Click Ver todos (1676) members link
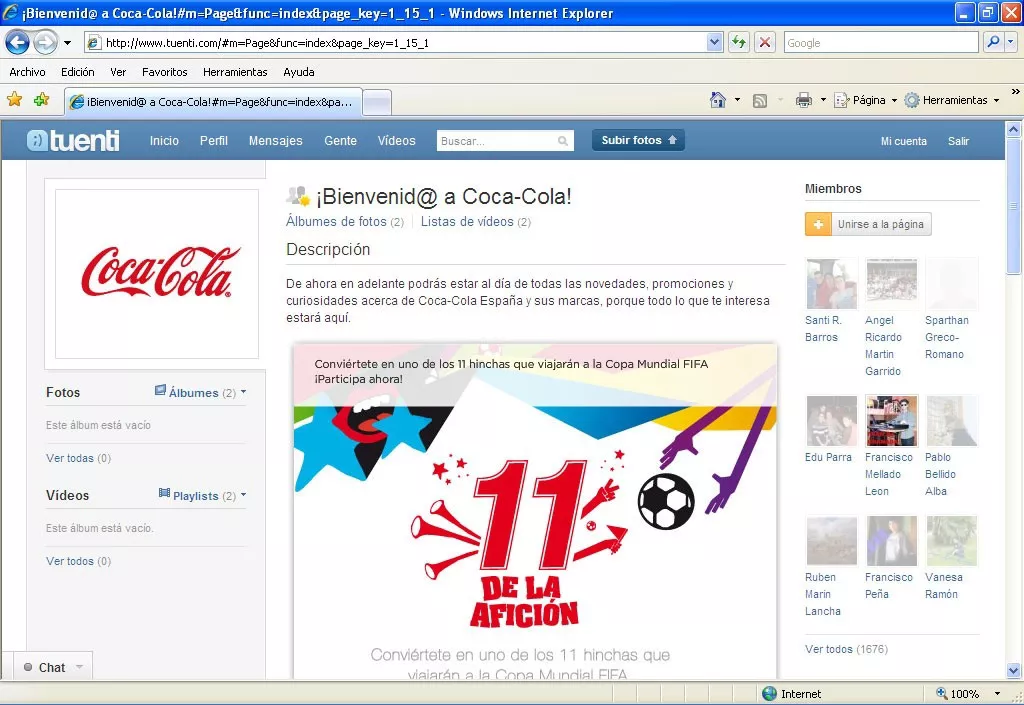1024x705 pixels. pyautogui.click(x=846, y=649)
